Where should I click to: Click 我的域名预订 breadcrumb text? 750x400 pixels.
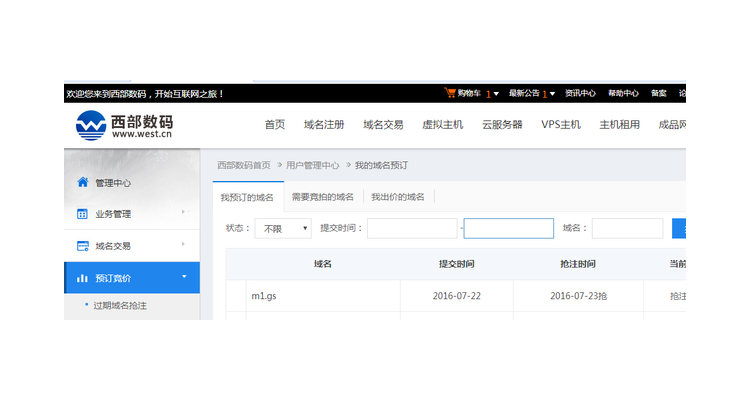(382, 165)
